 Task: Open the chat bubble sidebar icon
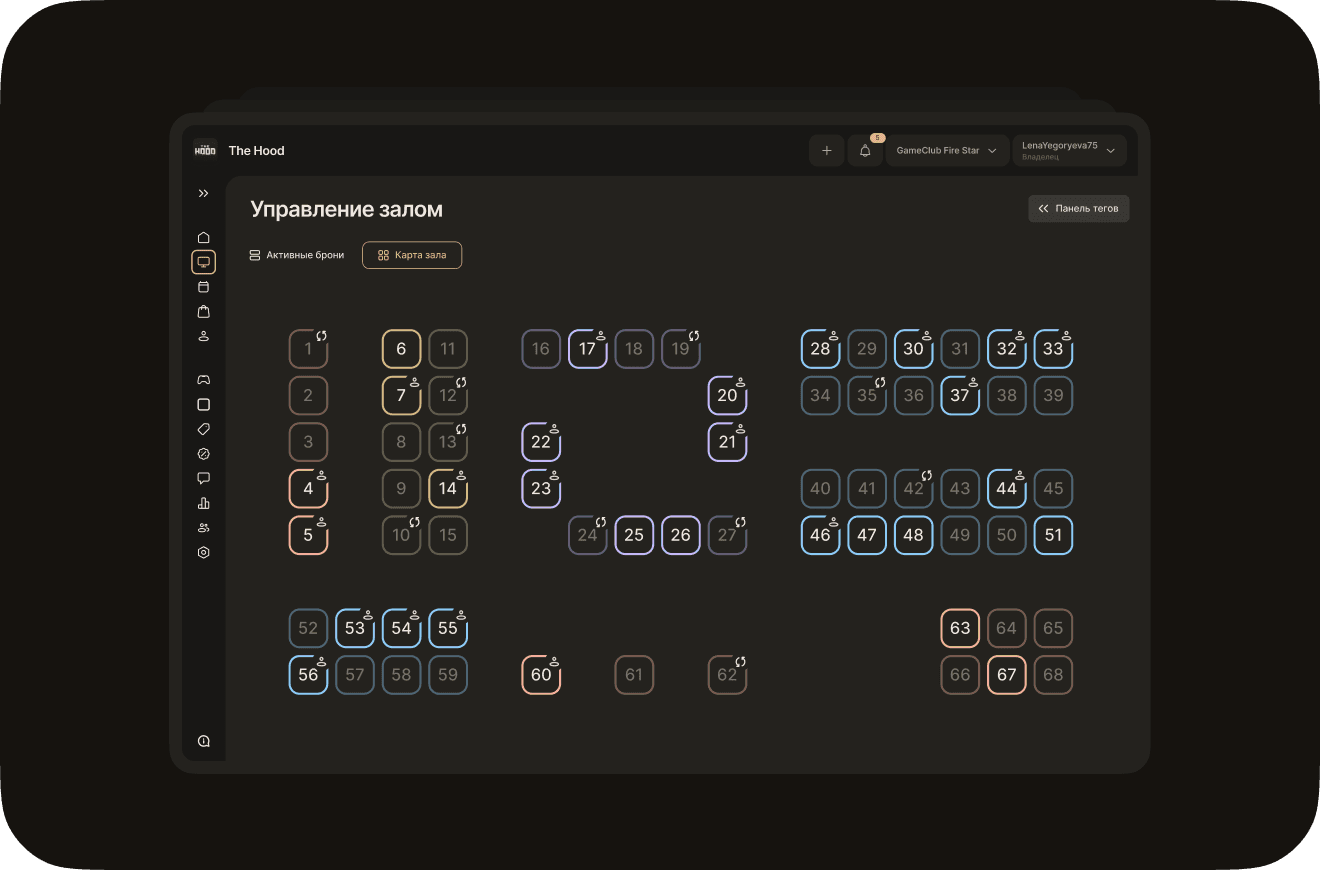coord(204,478)
